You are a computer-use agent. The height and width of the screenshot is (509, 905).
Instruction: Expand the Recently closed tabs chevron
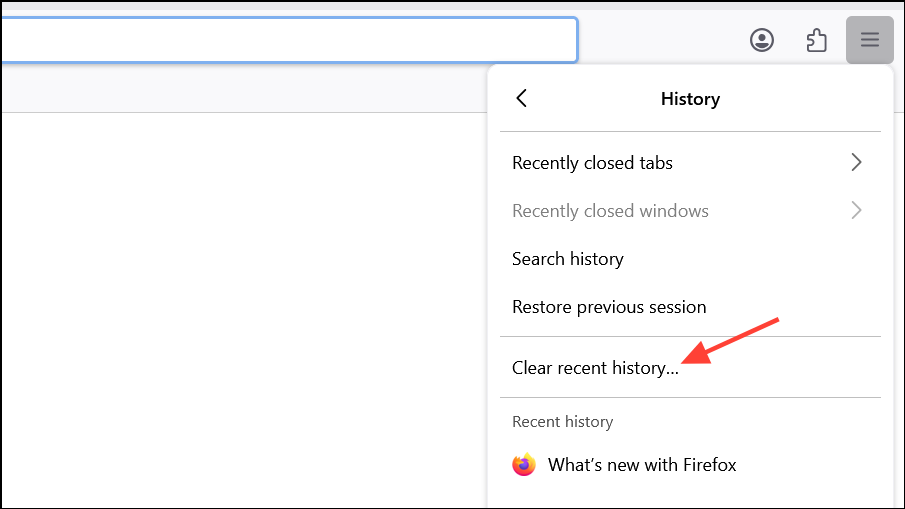coord(856,162)
